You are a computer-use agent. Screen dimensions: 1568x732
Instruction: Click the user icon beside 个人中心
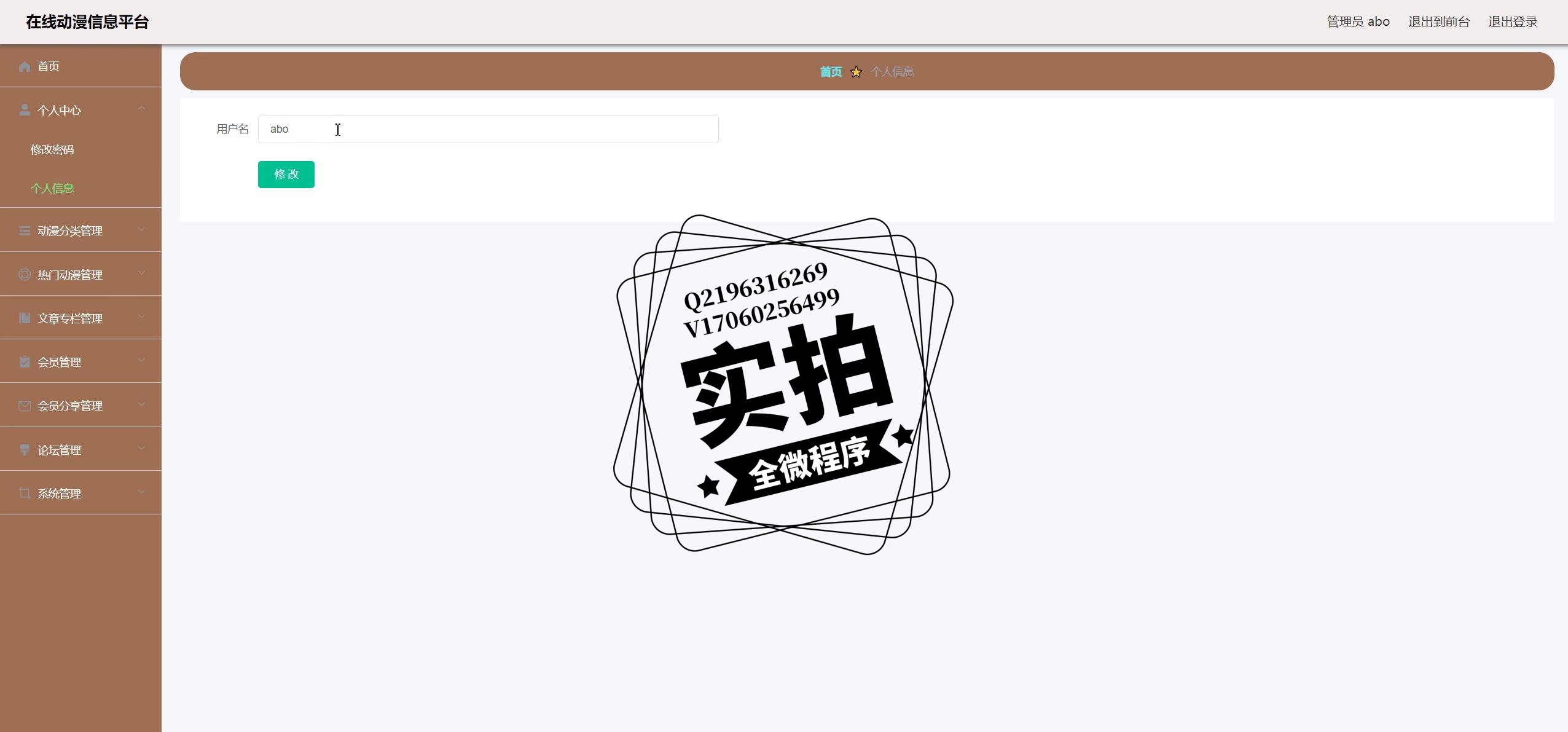[25, 110]
